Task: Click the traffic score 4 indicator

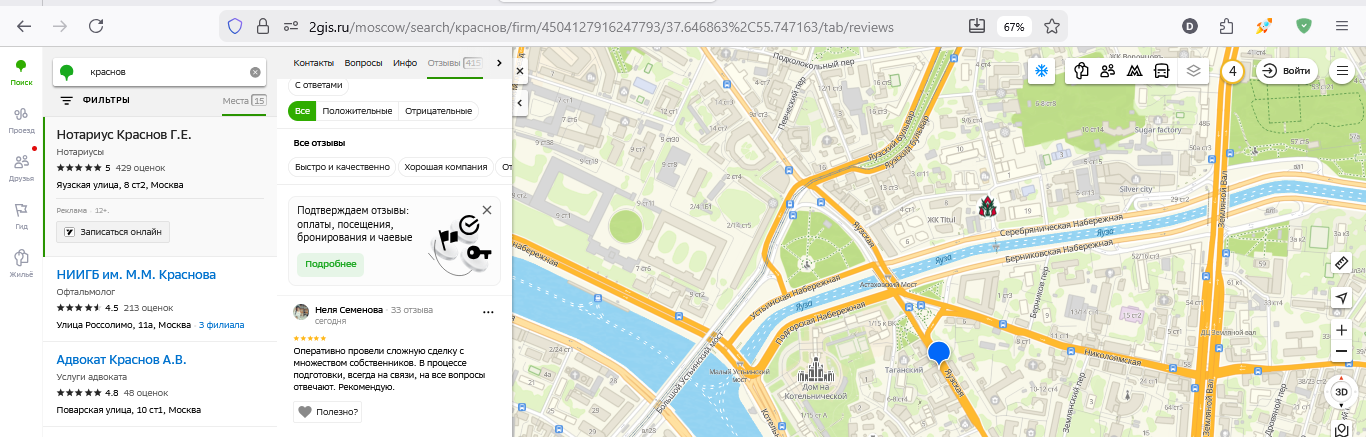Action: (1232, 71)
